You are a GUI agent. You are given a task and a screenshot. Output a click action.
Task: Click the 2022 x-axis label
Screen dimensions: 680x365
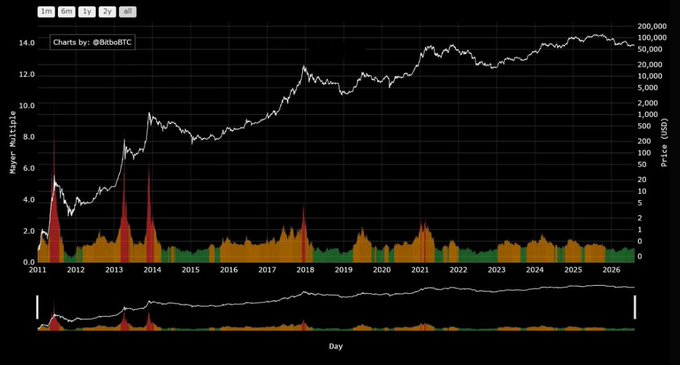[x=458, y=270]
